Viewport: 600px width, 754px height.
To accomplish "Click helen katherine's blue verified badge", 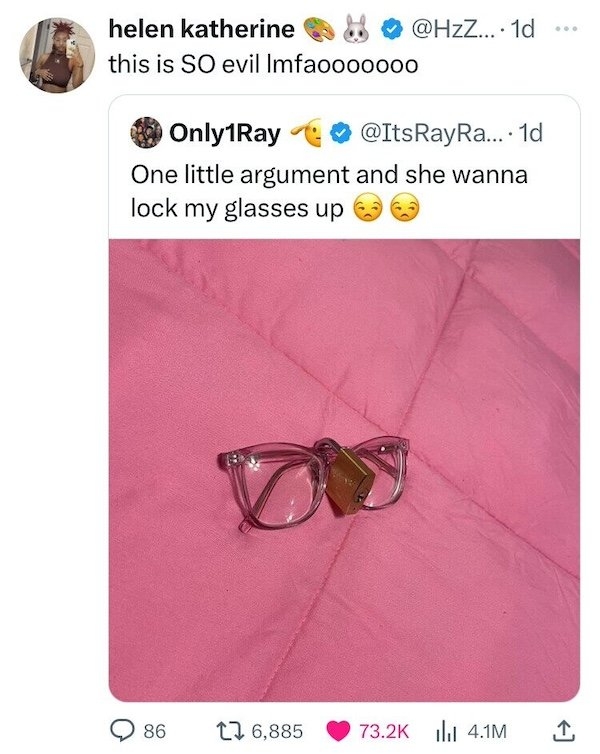I will pyautogui.click(x=392, y=30).
